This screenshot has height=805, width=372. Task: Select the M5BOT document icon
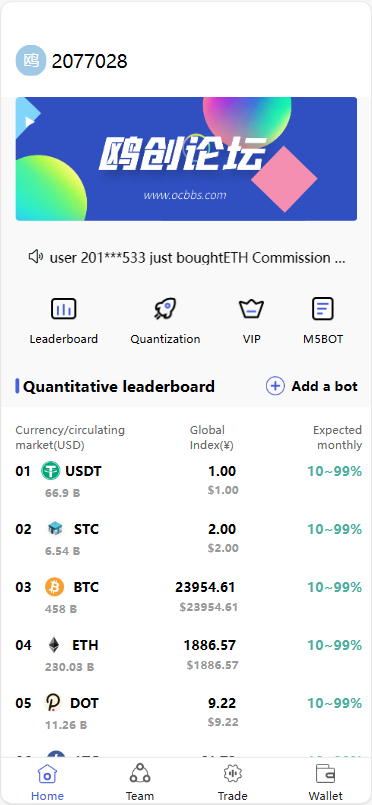coord(323,309)
